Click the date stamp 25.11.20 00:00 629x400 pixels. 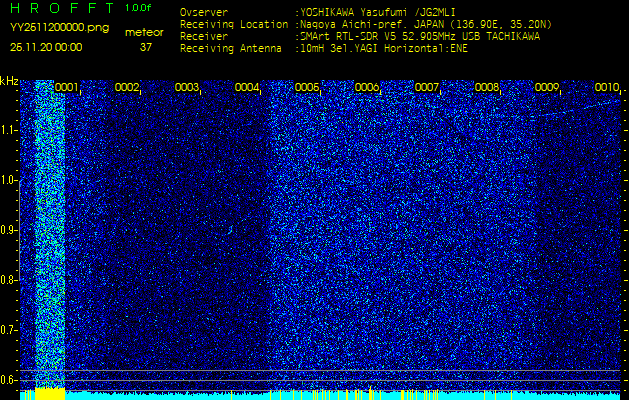click(46, 47)
